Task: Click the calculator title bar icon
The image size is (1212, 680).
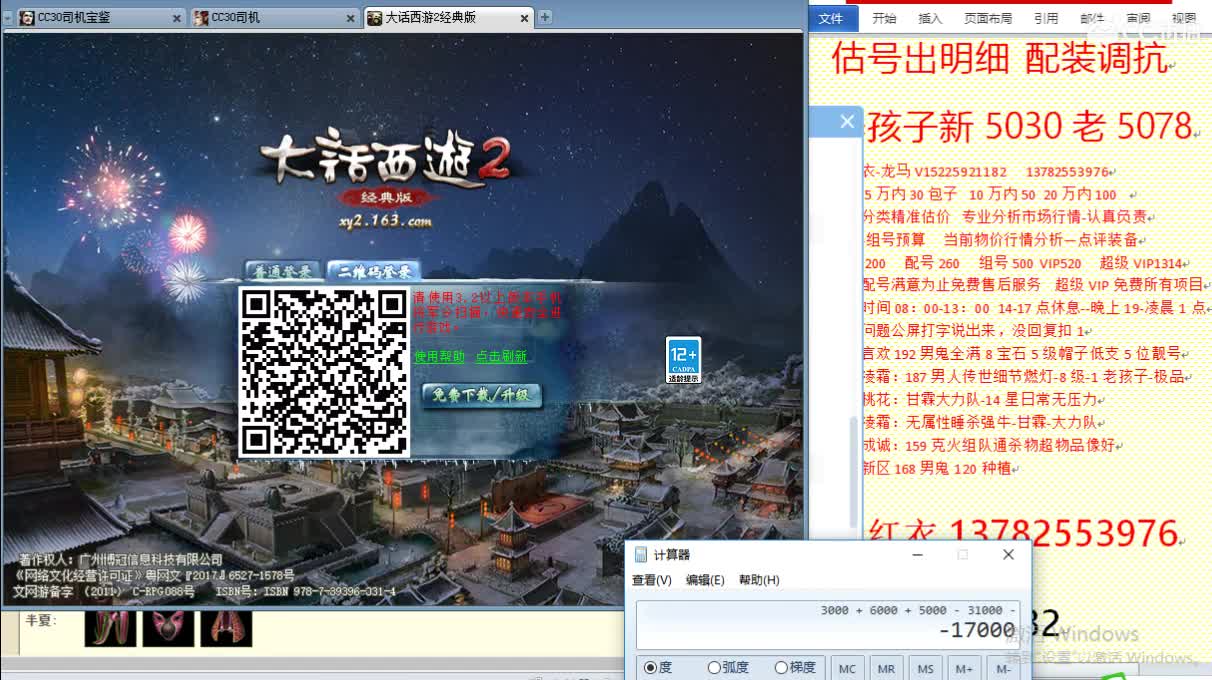Action: [x=641, y=555]
